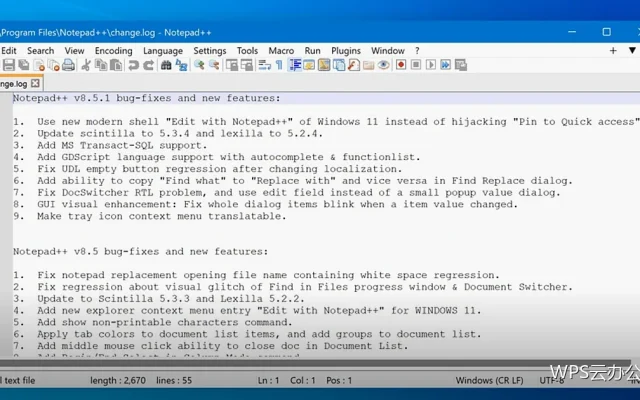Click UTF-8 encoding in status bar
This screenshot has height=400, width=640.
552,380
